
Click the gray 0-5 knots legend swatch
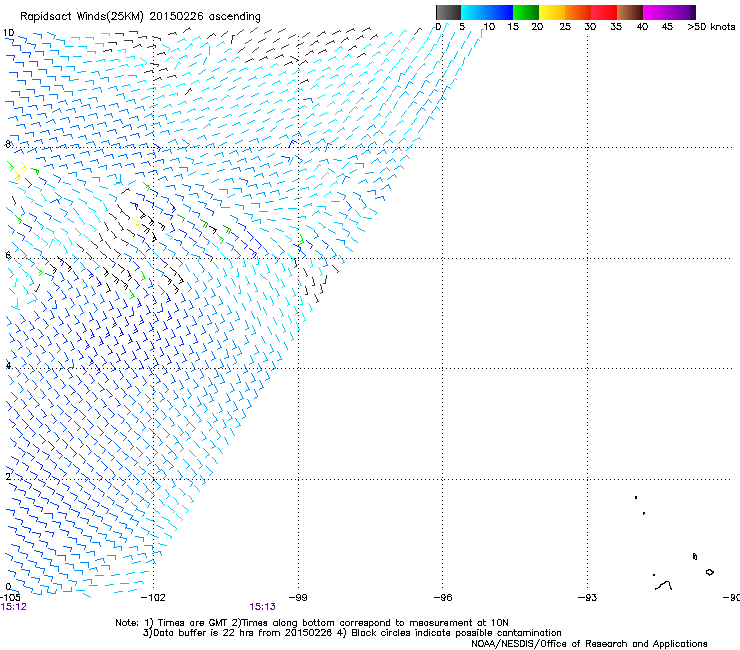[448, 12]
